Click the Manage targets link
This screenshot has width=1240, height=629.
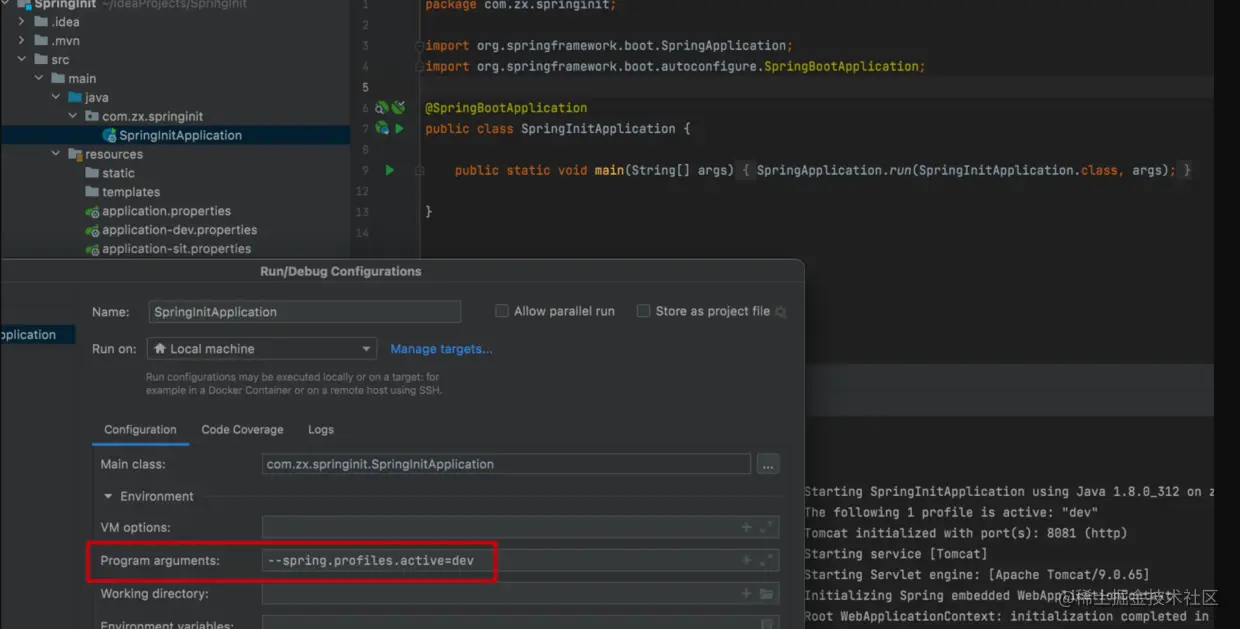[x=441, y=349]
